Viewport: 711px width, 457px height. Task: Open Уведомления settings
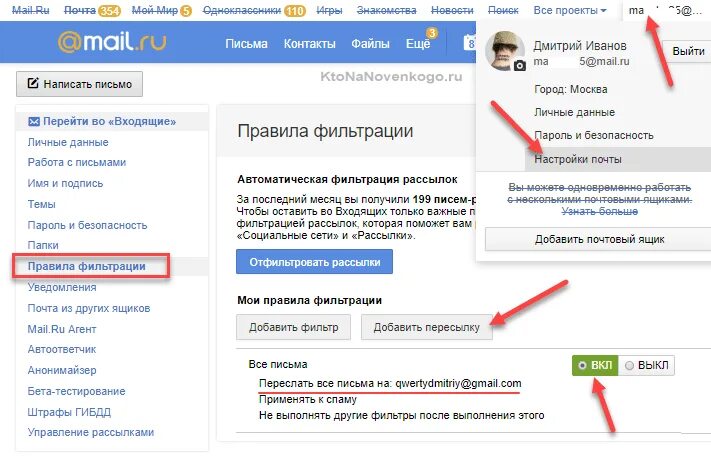click(62, 287)
